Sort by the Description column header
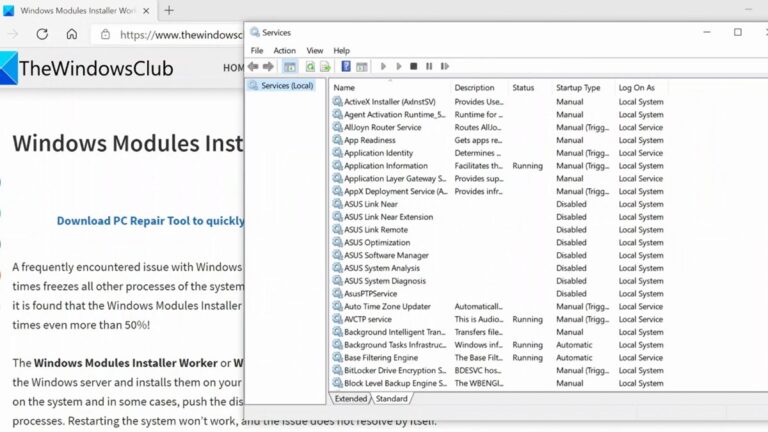The image size is (768, 432). pos(479,88)
